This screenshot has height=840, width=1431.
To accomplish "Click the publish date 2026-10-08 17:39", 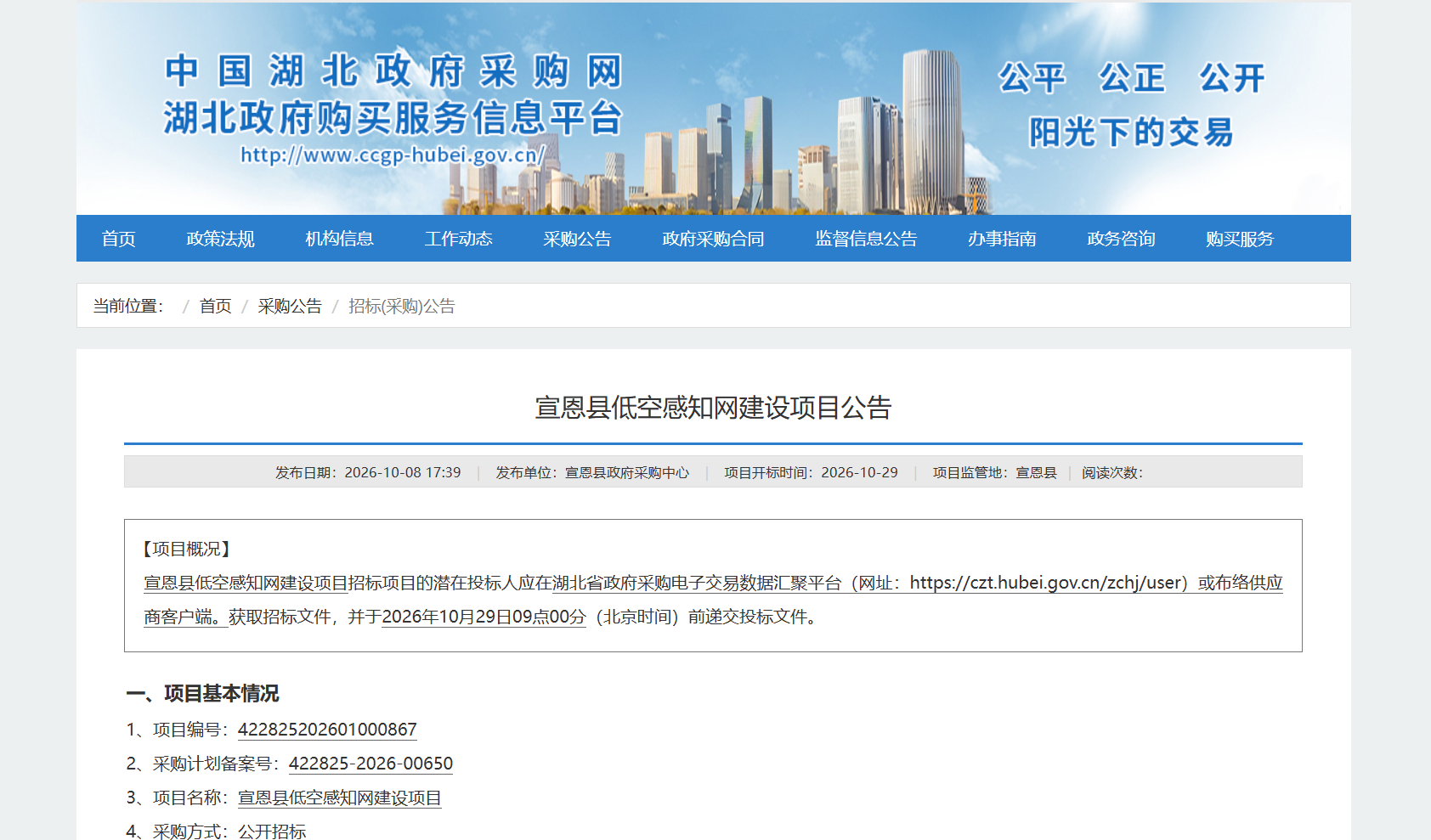I will click(x=403, y=472).
